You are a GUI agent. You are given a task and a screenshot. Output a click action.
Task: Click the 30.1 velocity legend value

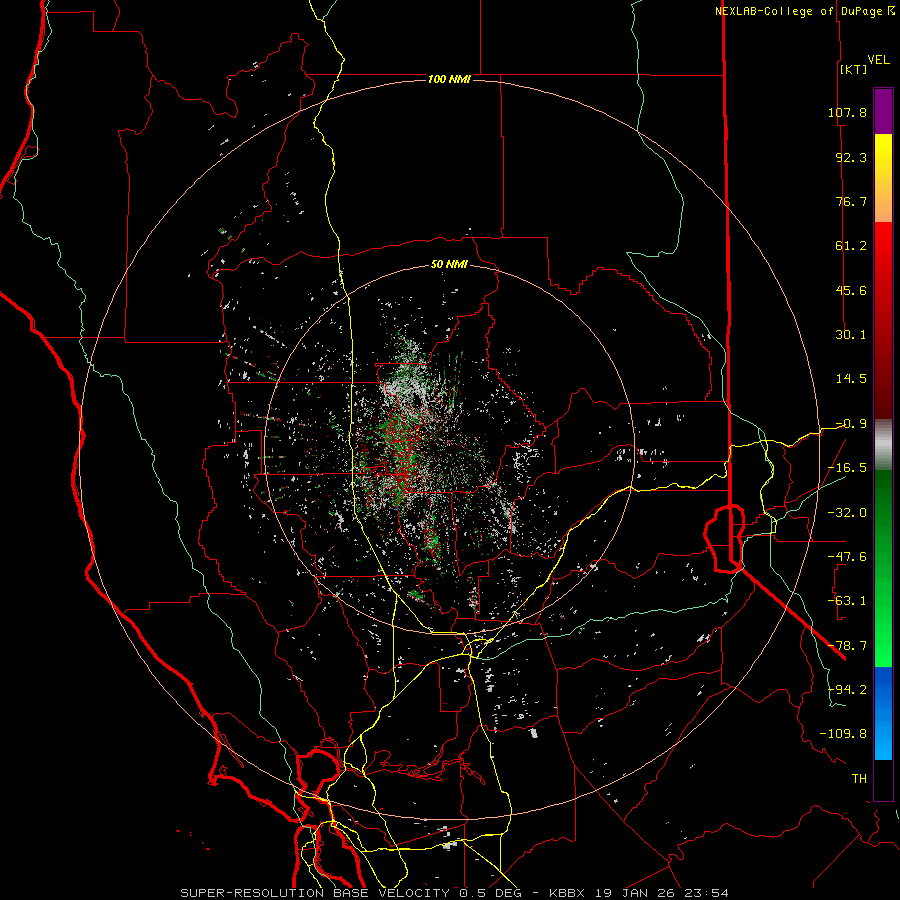[851, 335]
